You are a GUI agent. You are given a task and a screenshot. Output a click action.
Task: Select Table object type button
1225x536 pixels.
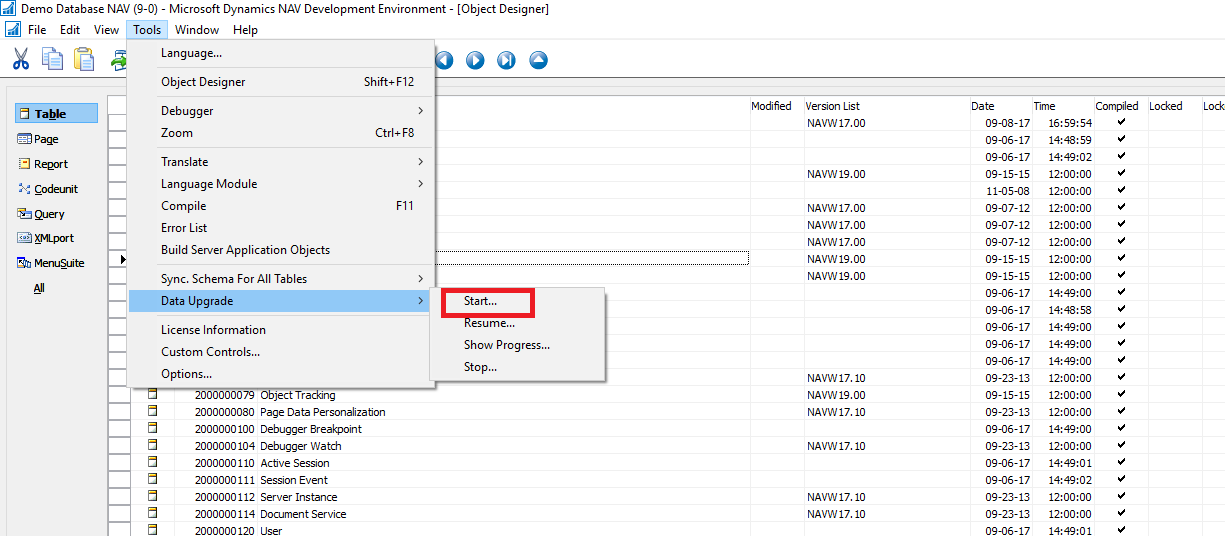[56, 114]
